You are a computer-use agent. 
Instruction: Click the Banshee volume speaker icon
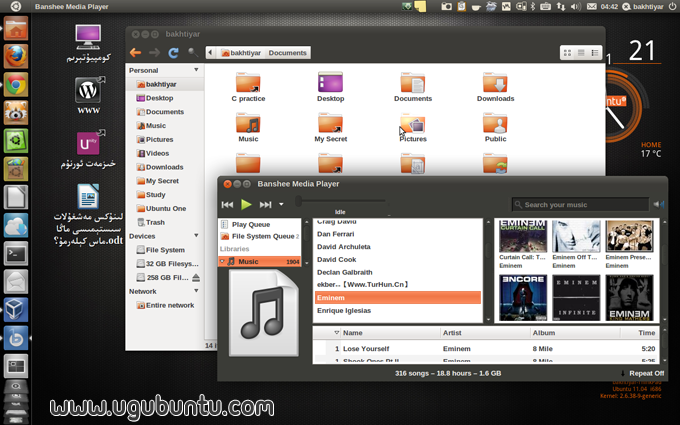tap(658, 204)
